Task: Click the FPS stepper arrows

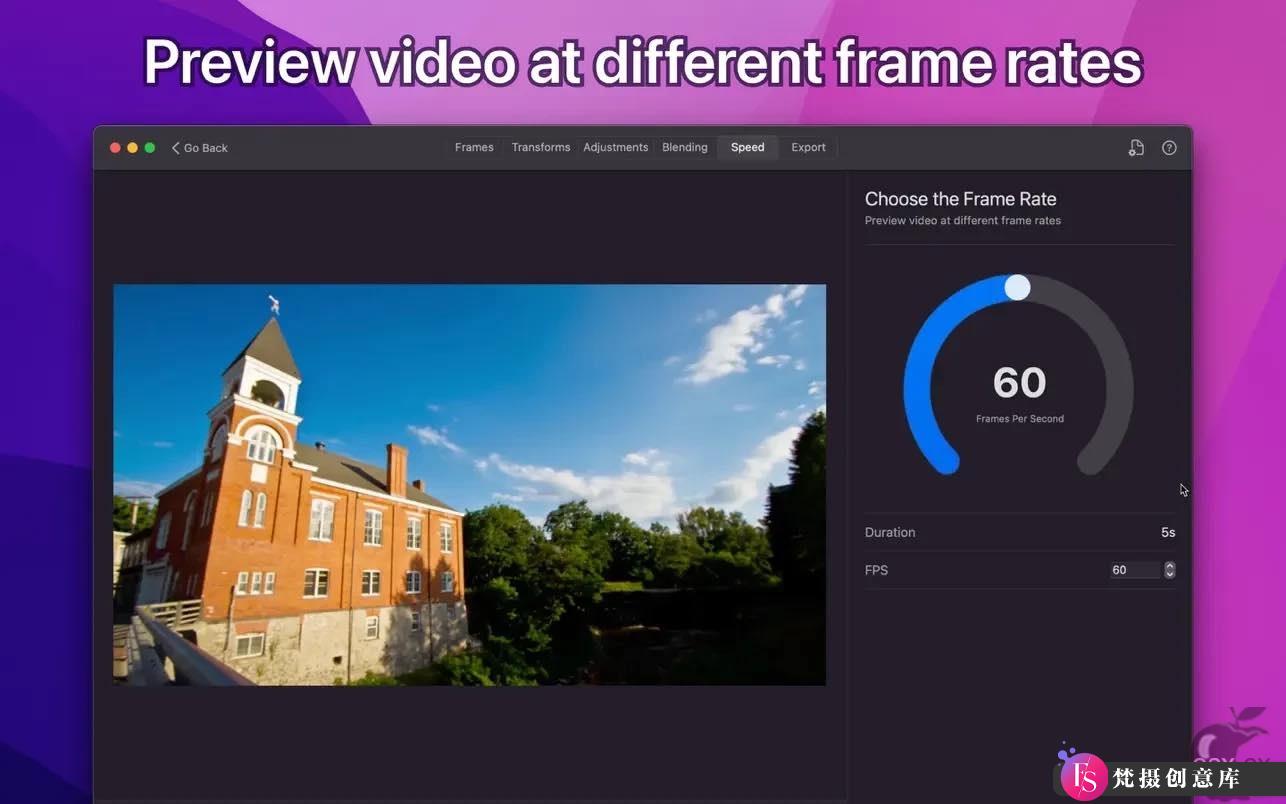Action: [1169, 570]
